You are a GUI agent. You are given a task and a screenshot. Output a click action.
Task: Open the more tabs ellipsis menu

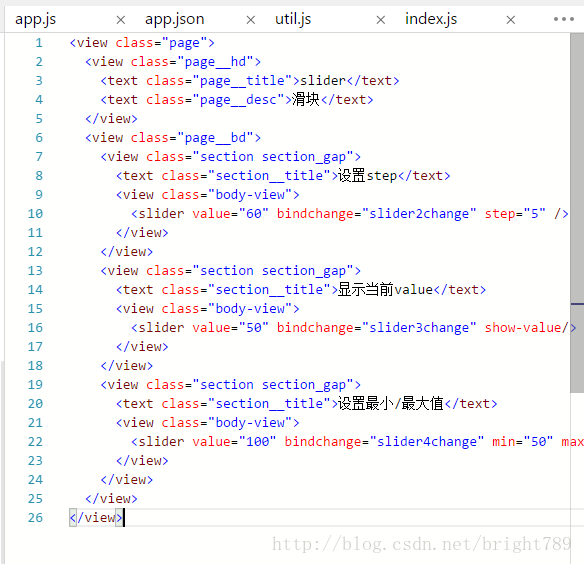coord(564,19)
